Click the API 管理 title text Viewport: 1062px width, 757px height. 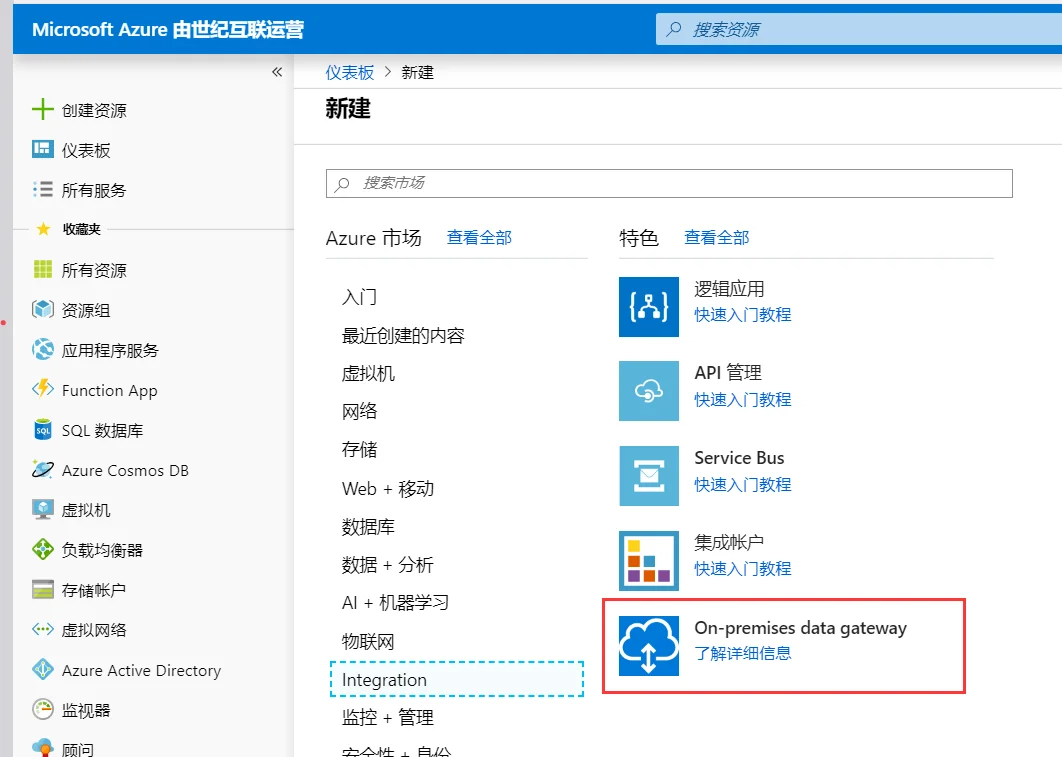point(728,372)
